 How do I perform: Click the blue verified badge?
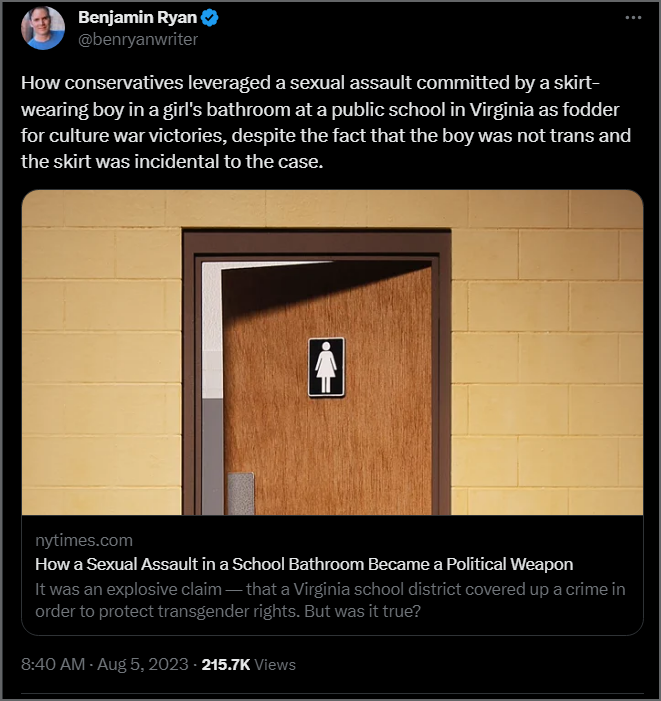(209, 17)
